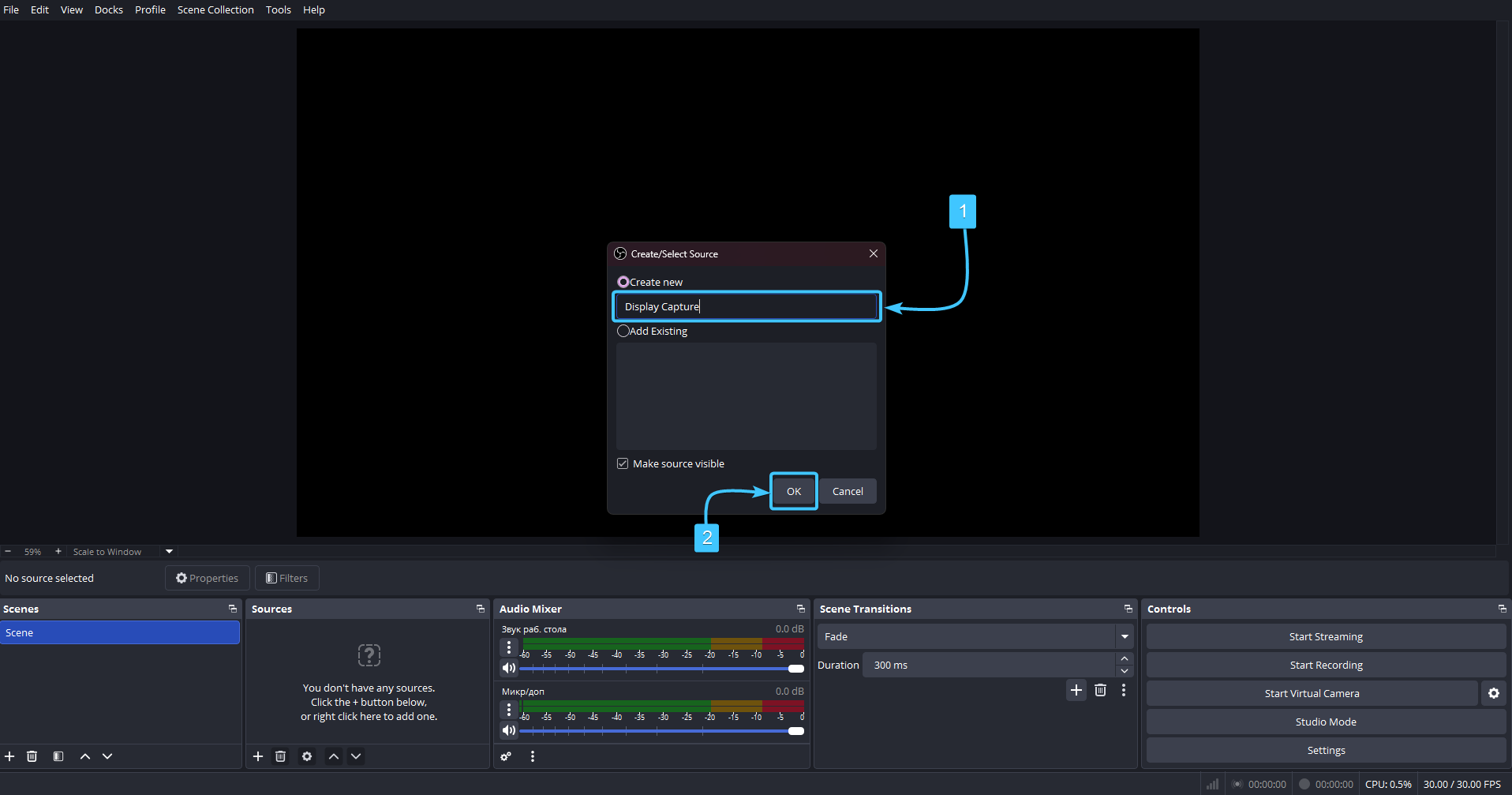The image size is (1512, 795).
Task: Click the Start Recording button
Action: [1326, 665]
